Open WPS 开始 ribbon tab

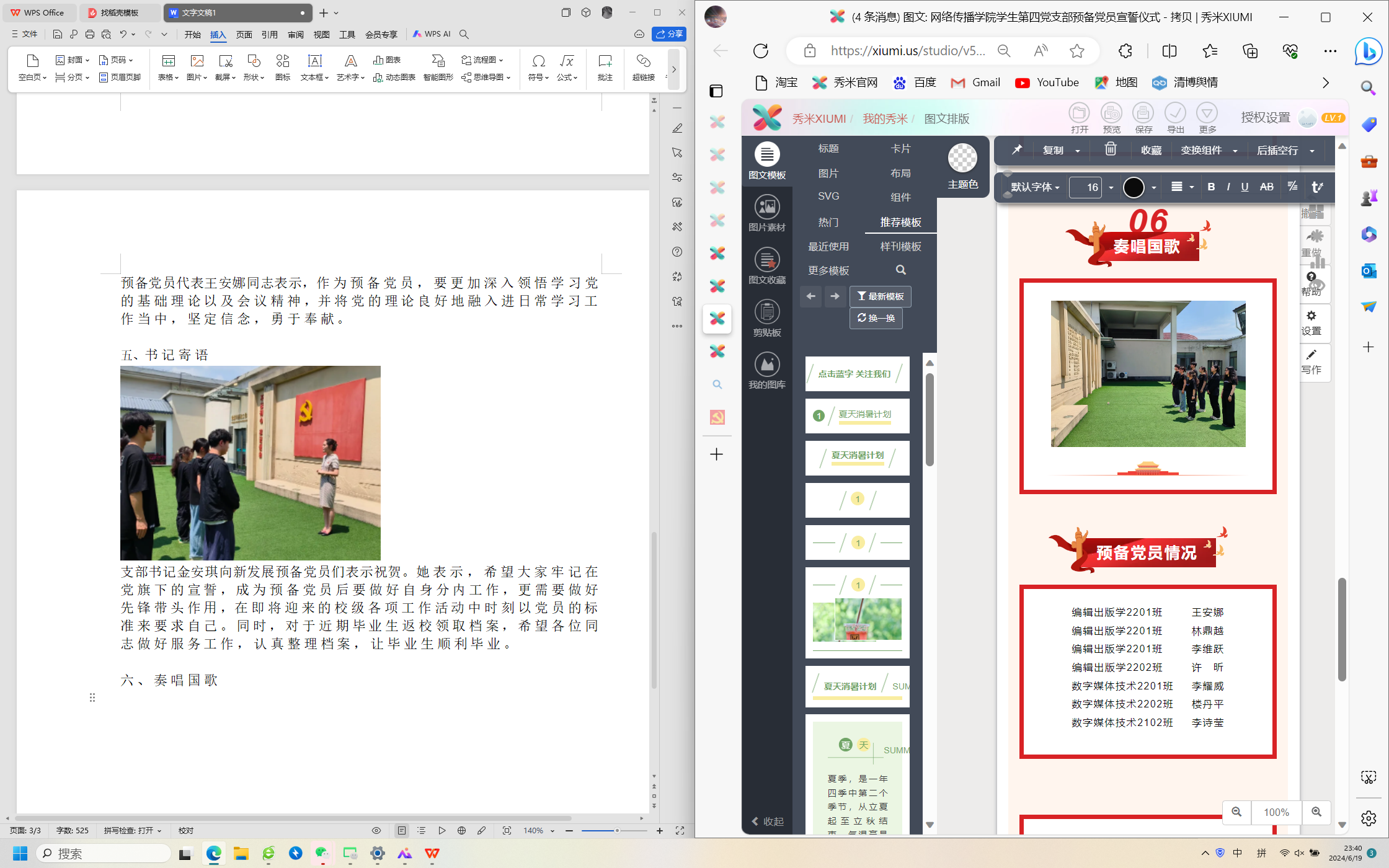pyautogui.click(x=192, y=34)
